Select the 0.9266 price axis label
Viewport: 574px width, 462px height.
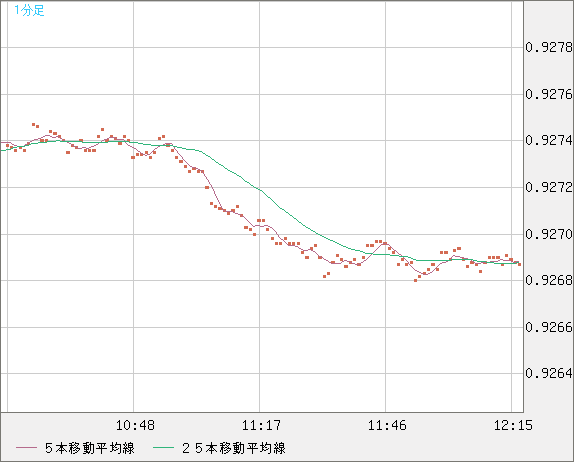(549, 327)
